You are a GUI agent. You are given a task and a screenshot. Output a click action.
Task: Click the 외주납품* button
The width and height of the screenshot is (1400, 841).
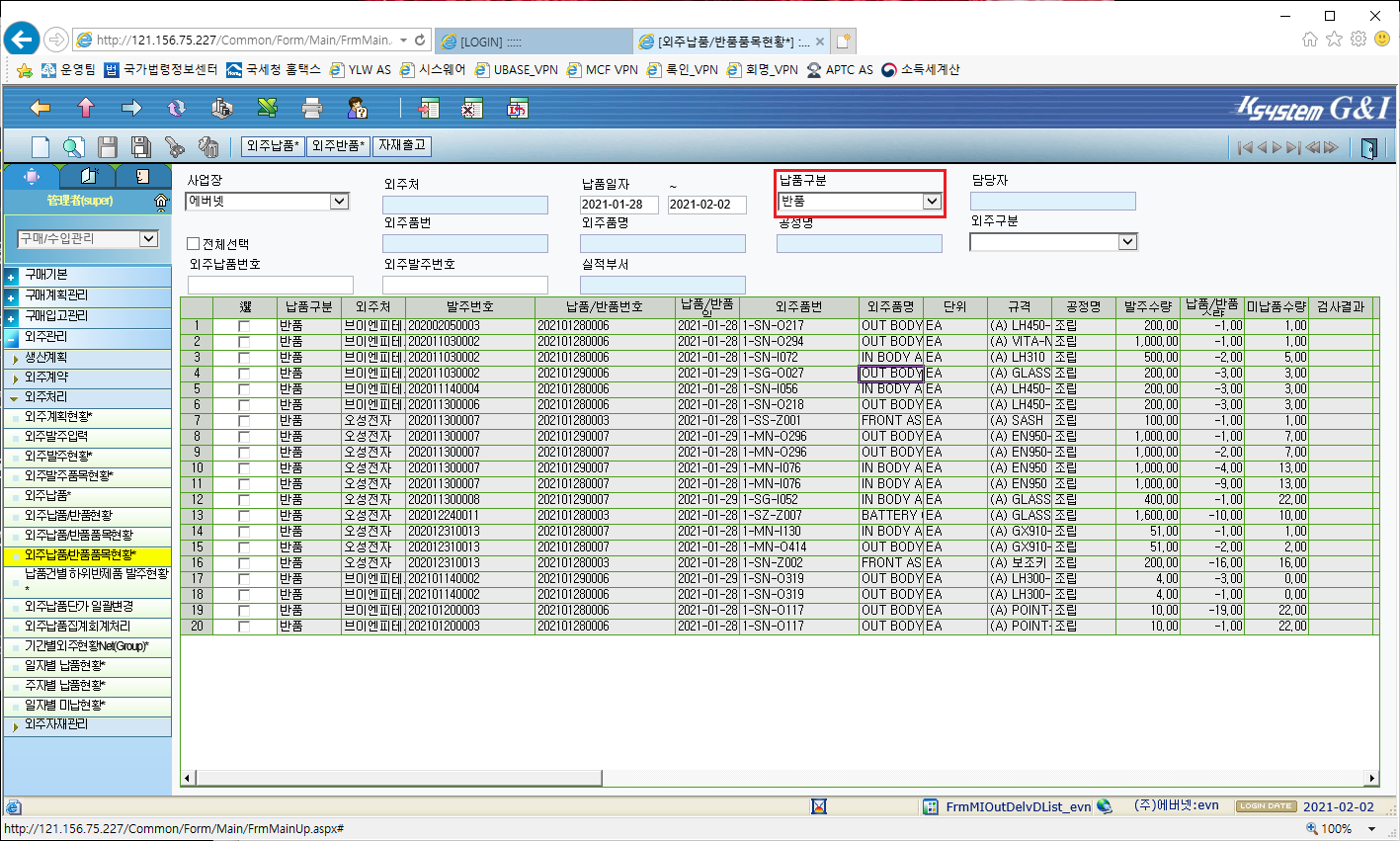[x=273, y=146]
